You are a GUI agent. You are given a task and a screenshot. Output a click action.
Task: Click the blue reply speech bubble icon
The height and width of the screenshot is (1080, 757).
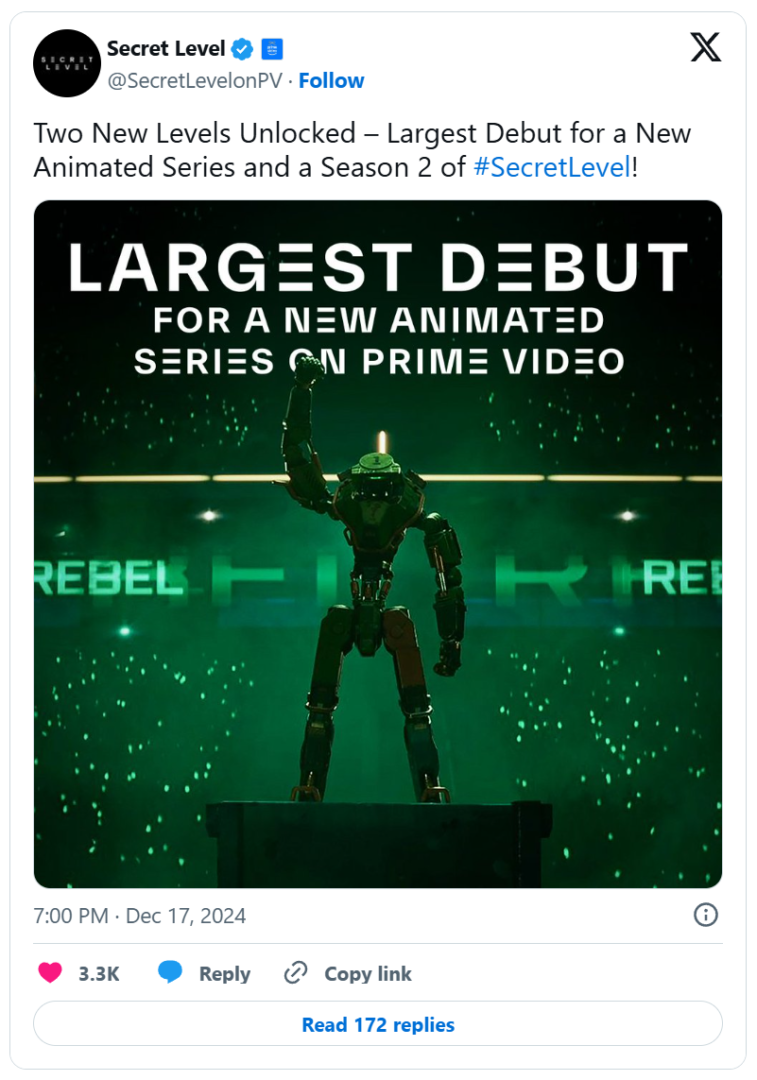(x=171, y=973)
